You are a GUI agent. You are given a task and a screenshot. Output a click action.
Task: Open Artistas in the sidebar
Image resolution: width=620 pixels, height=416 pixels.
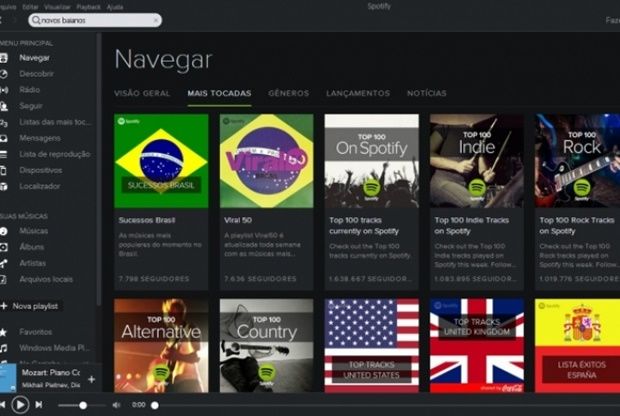(x=32, y=263)
